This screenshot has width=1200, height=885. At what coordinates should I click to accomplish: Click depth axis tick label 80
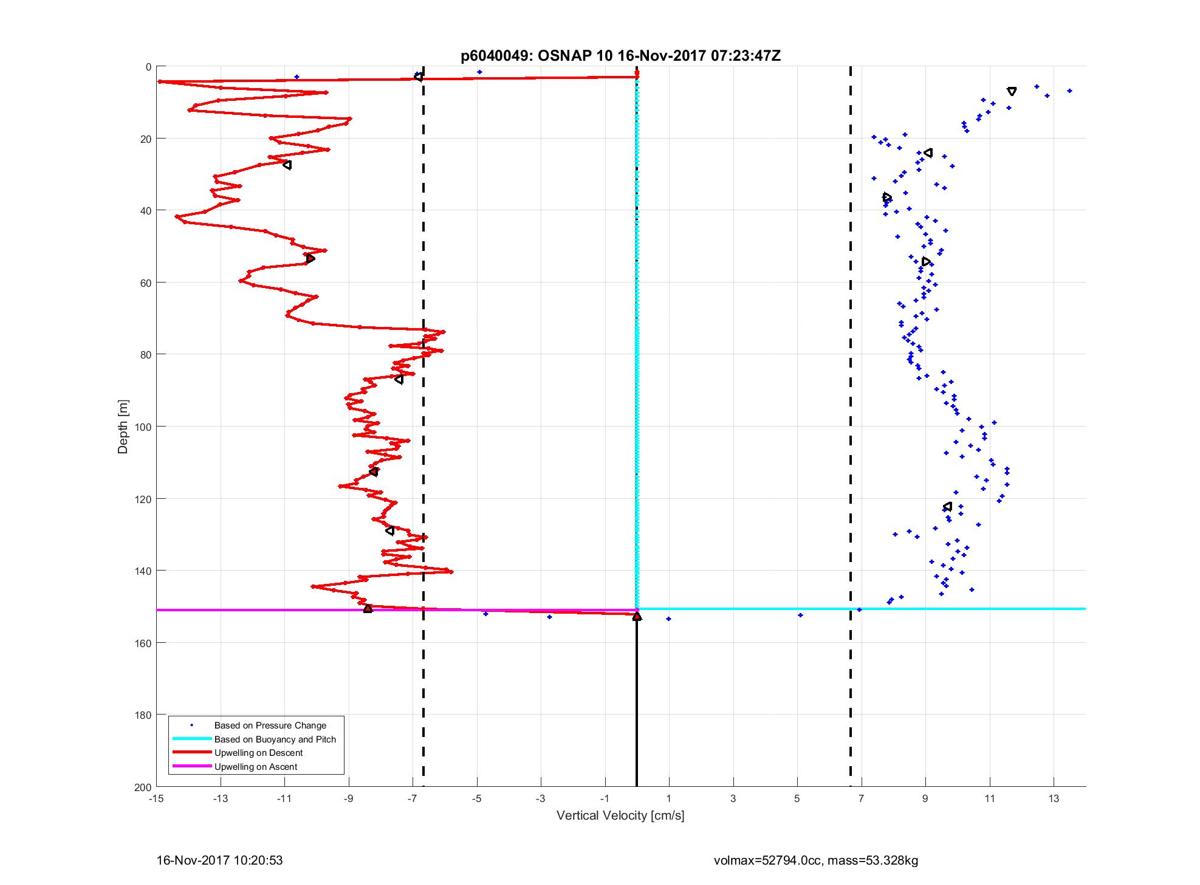pos(145,355)
